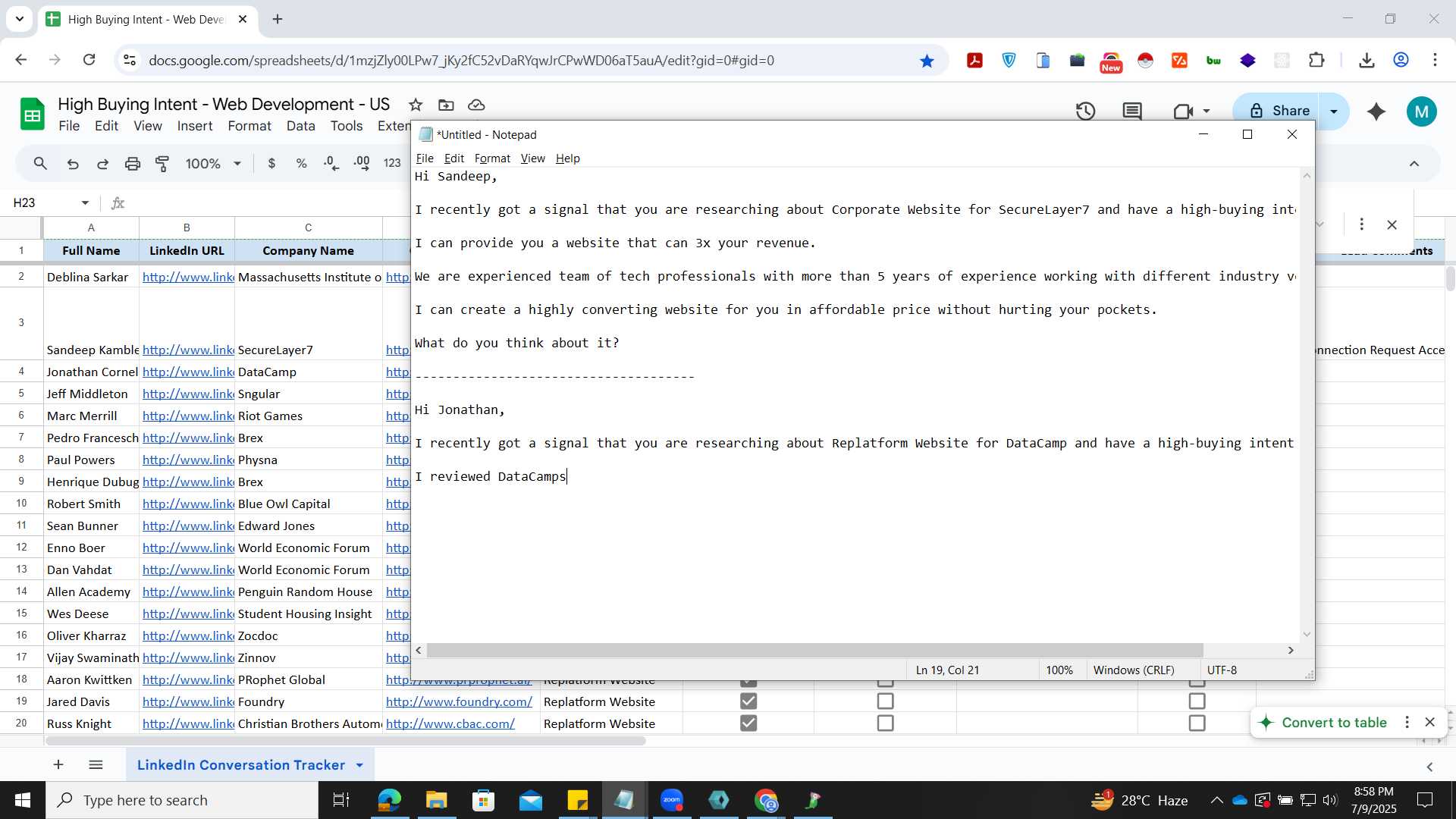Open File Explorer from the taskbar
The image size is (1456, 819).
(436, 800)
